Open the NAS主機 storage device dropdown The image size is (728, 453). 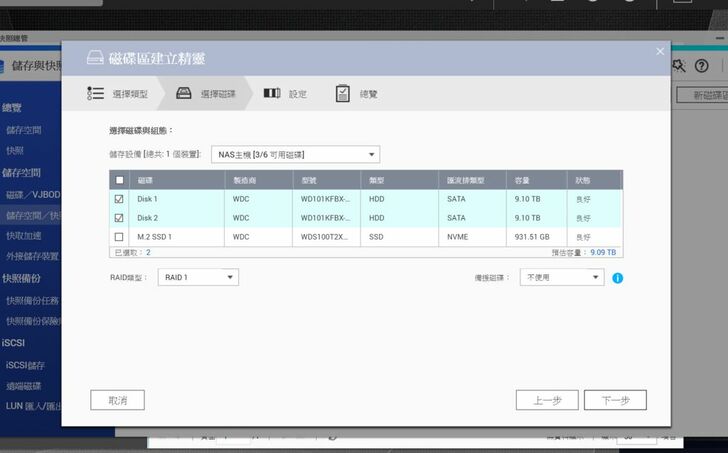(x=295, y=155)
